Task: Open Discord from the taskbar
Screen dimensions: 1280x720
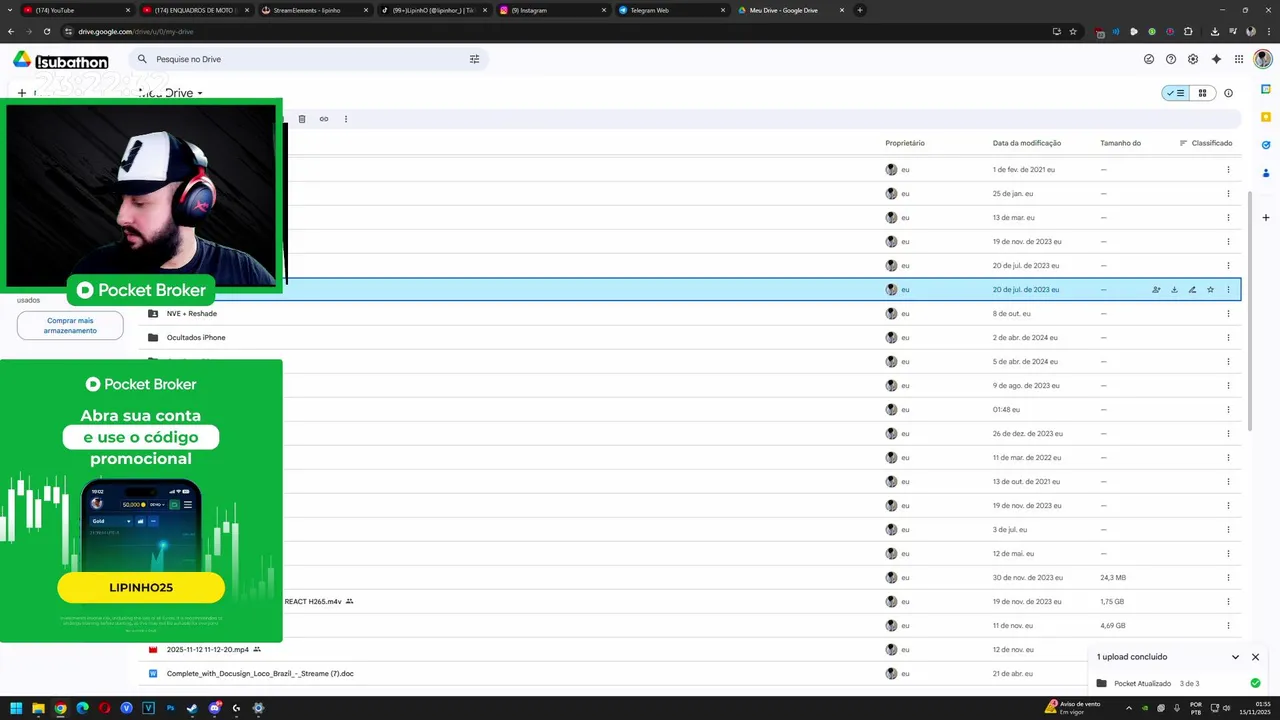Action: click(214, 708)
